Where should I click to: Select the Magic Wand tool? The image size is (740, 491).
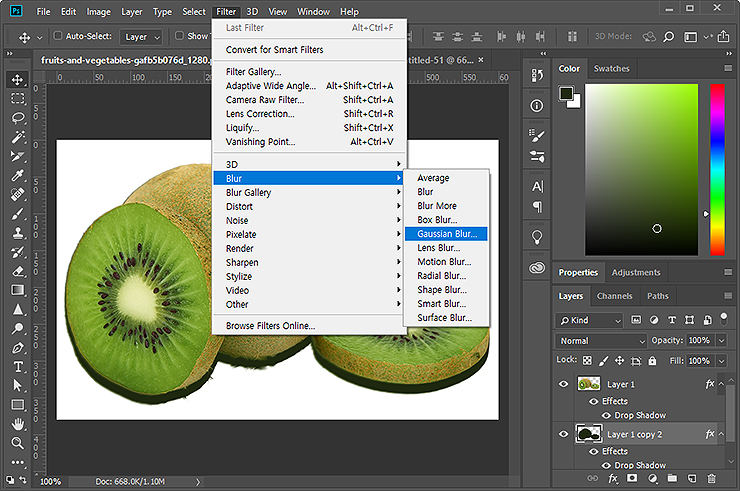click(17, 137)
